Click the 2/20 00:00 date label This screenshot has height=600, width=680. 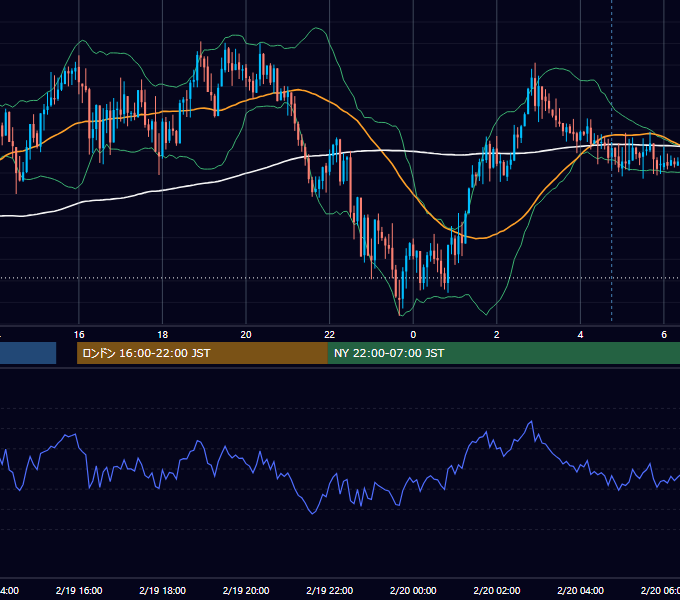click(413, 590)
